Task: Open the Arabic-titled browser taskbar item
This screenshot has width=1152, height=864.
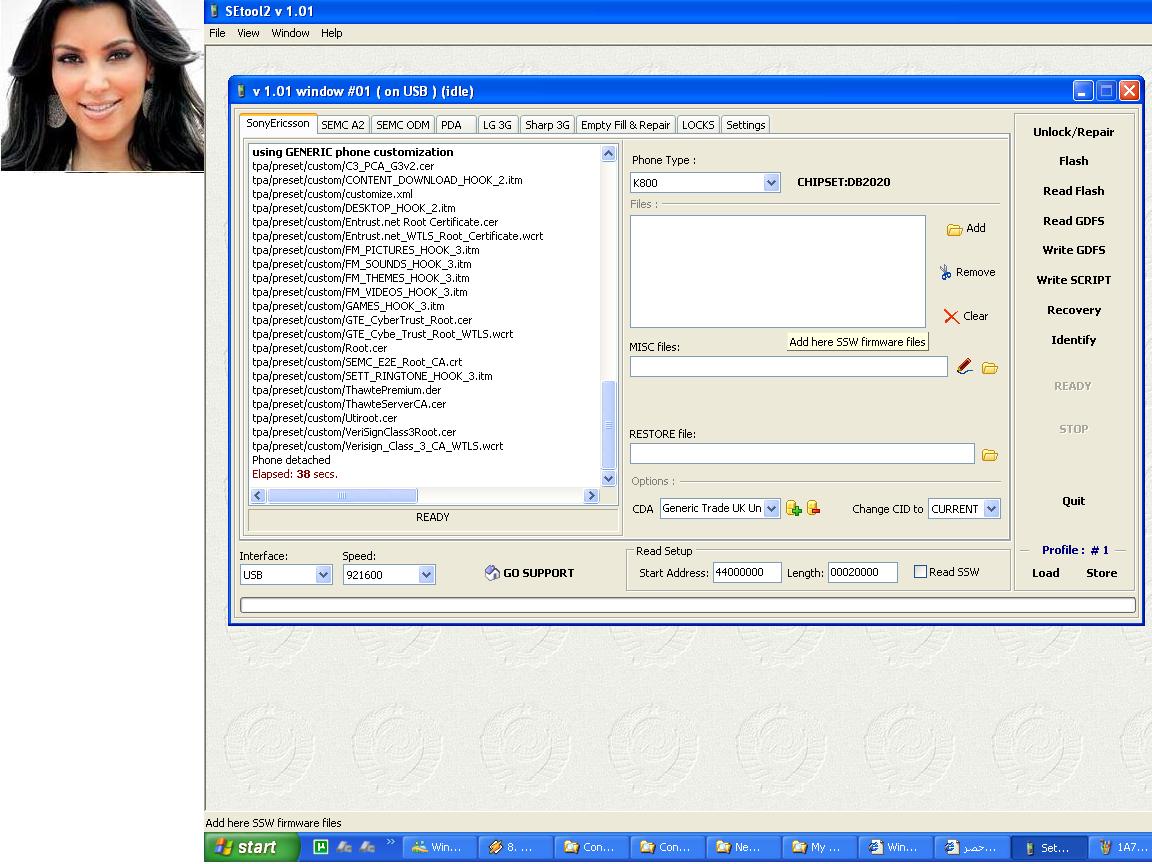Action: (x=970, y=847)
